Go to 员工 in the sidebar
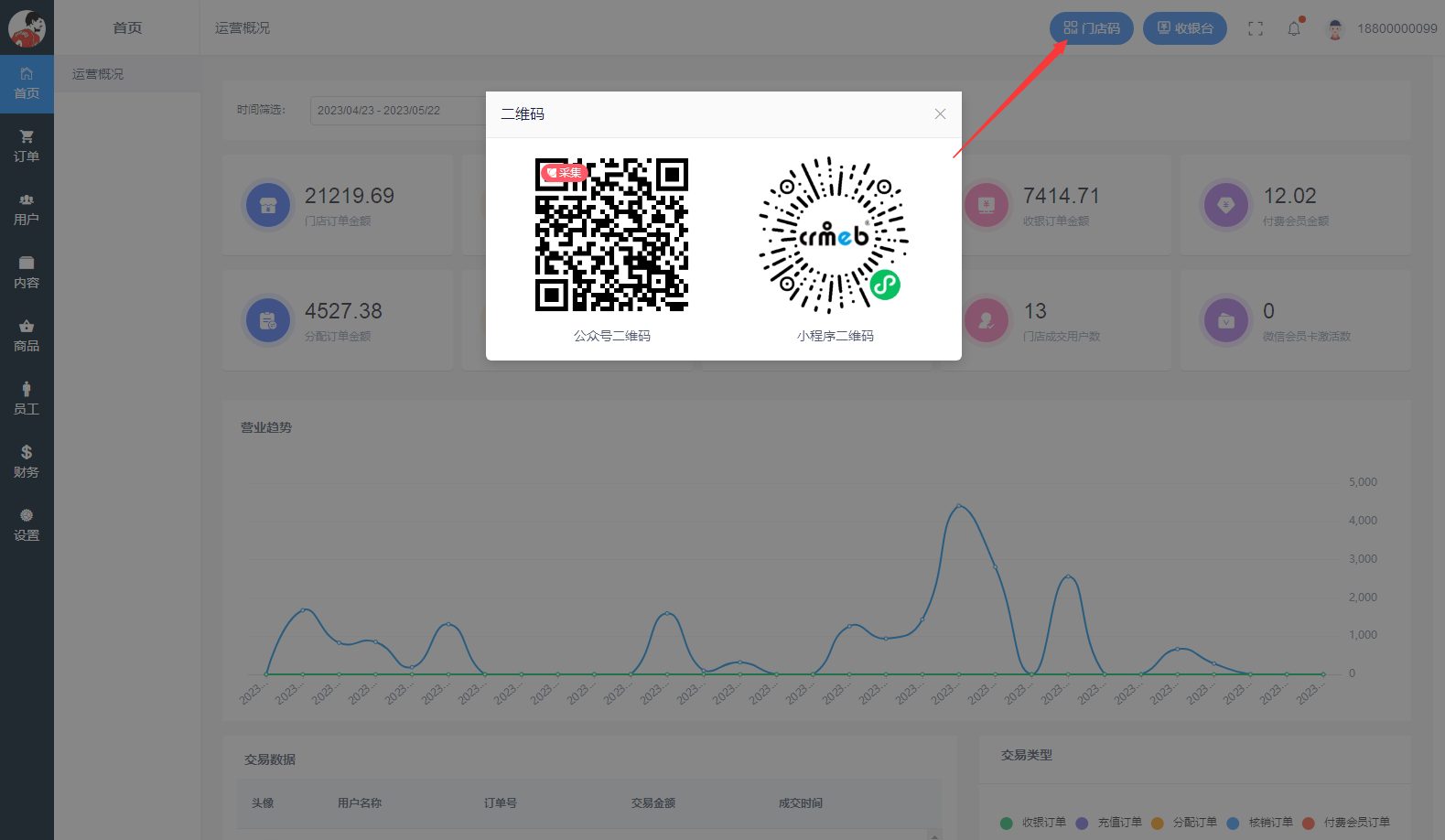 (x=27, y=399)
